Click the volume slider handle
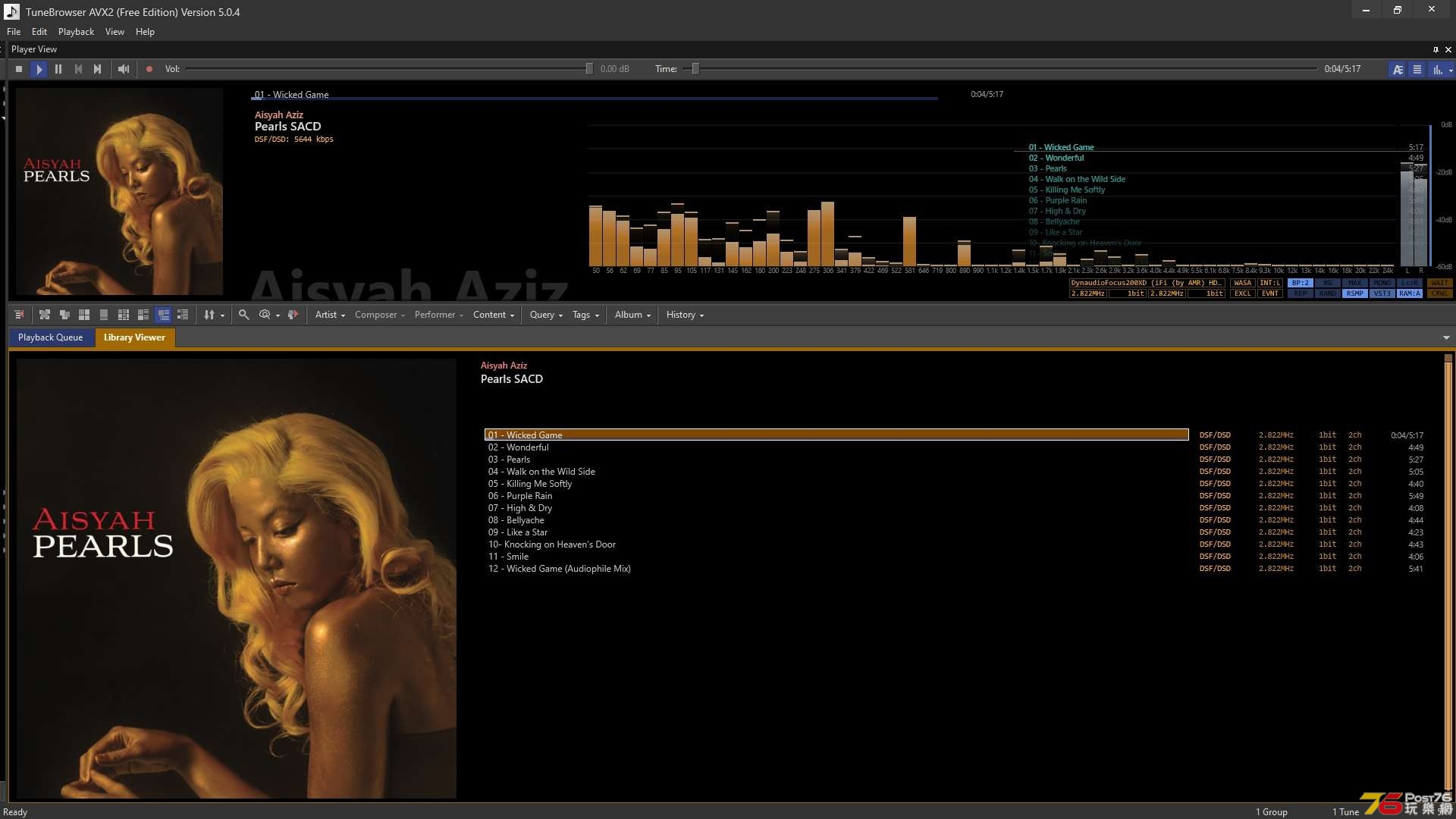The image size is (1456, 819). coord(589,69)
